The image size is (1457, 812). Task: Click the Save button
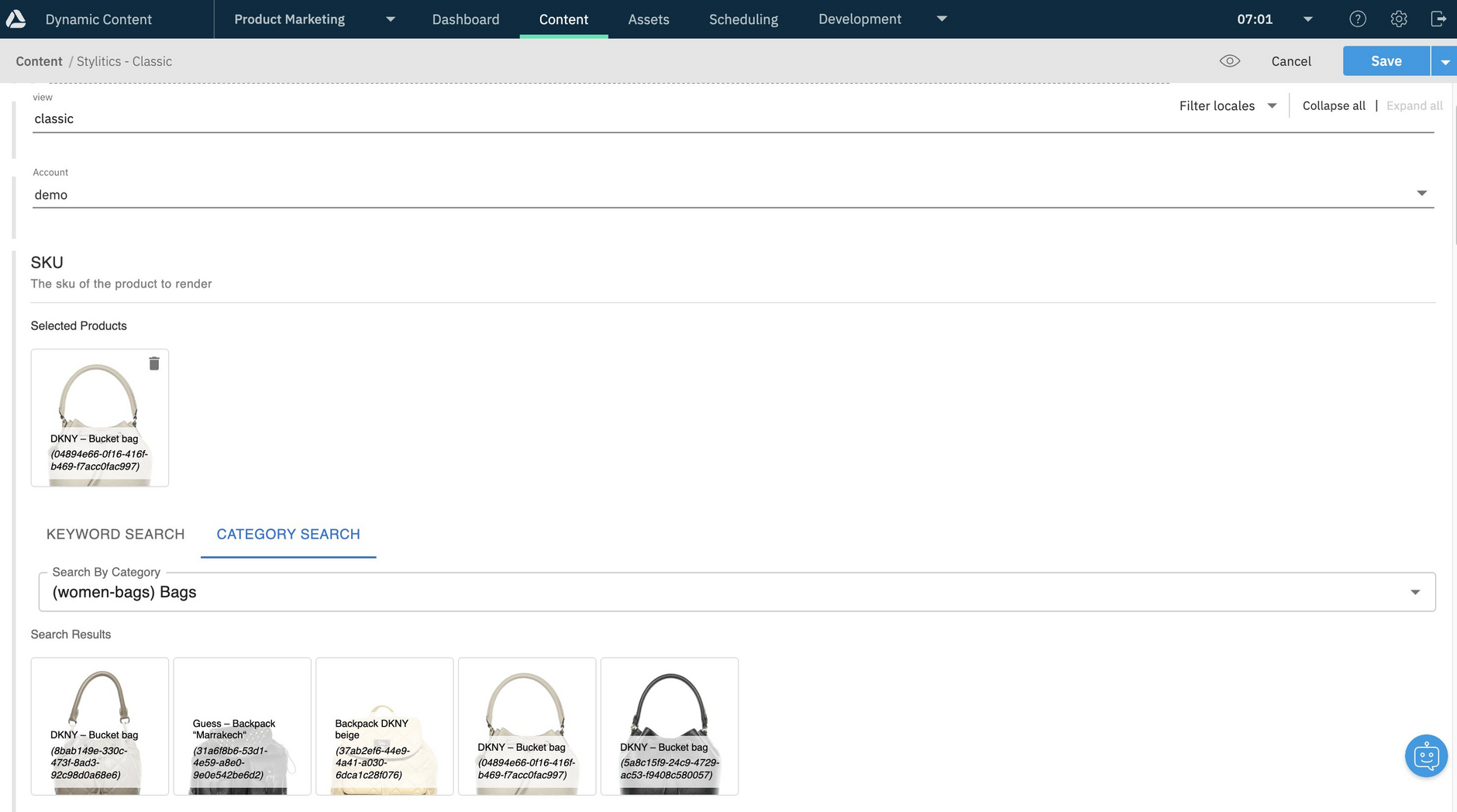coord(1386,61)
